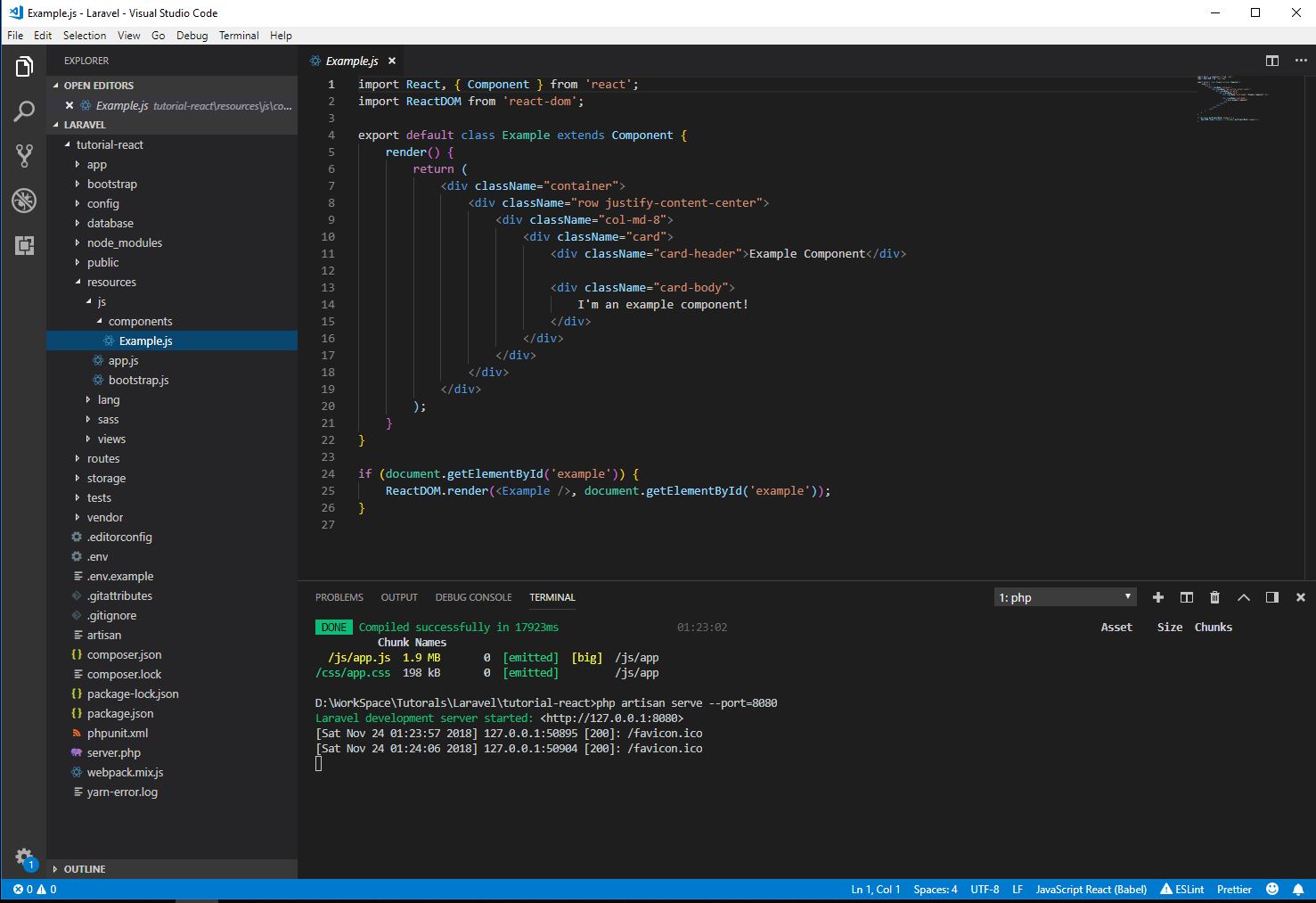Hide the terminal panel
This screenshot has width=1316, height=903.
pos(1300,596)
